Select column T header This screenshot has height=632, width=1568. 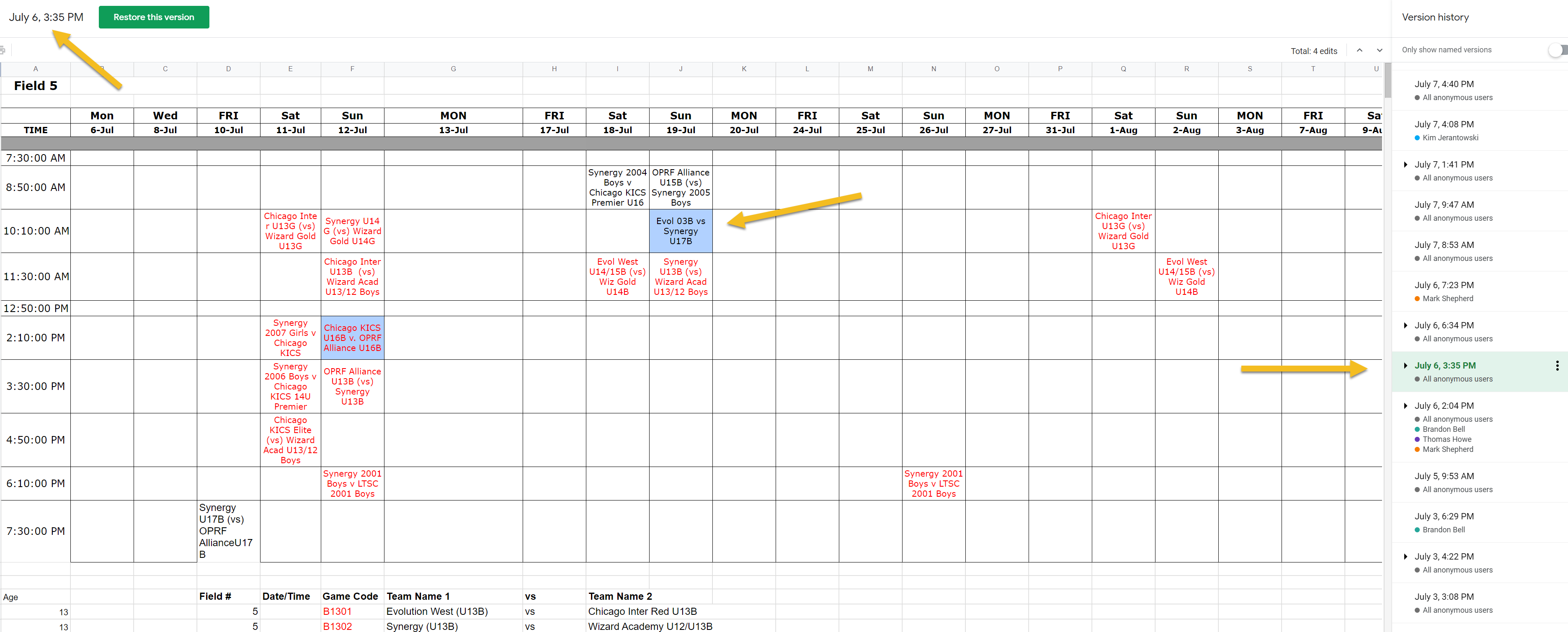(x=1313, y=69)
